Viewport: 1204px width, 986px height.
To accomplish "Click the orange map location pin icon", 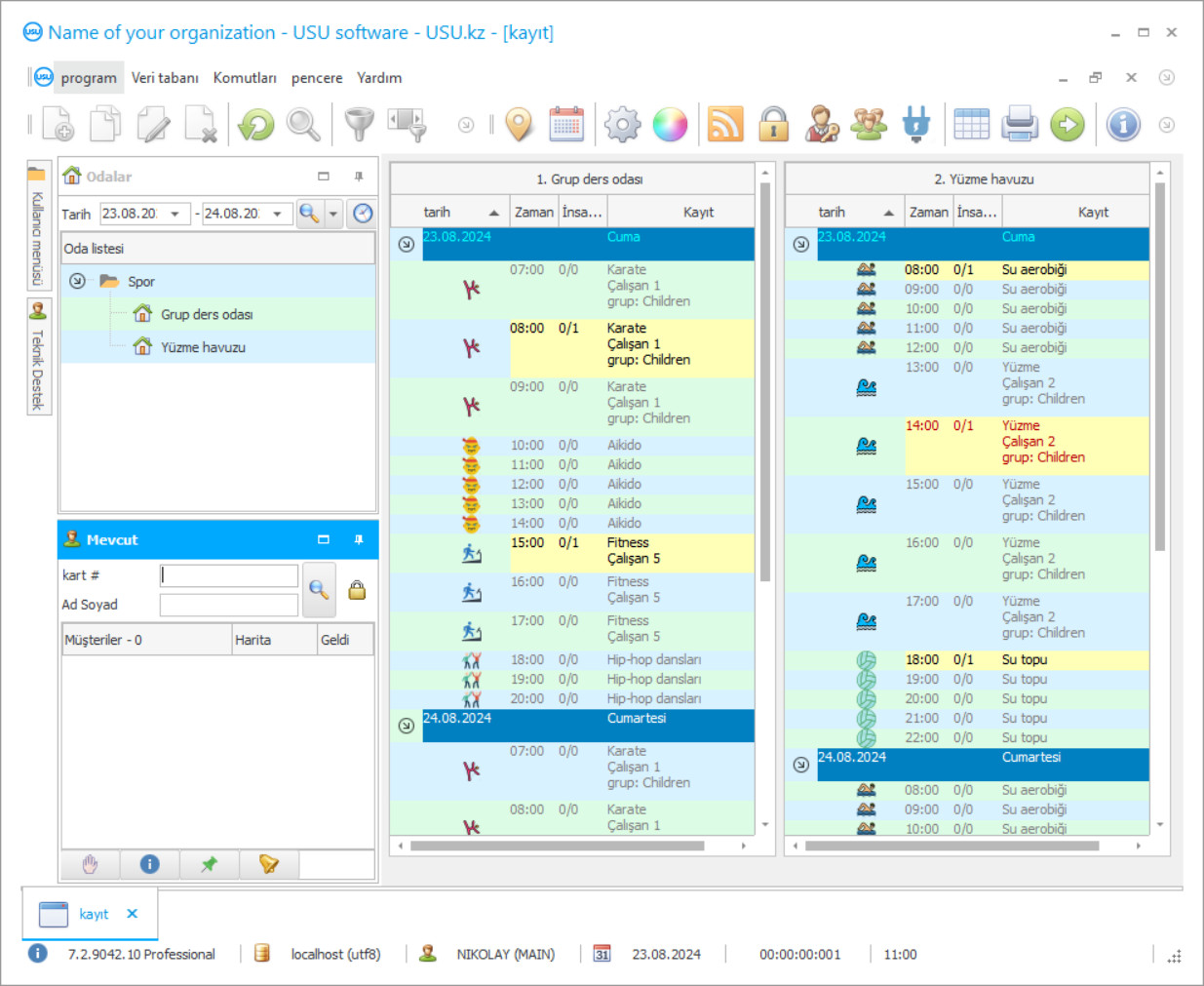I will pos(520,125).
